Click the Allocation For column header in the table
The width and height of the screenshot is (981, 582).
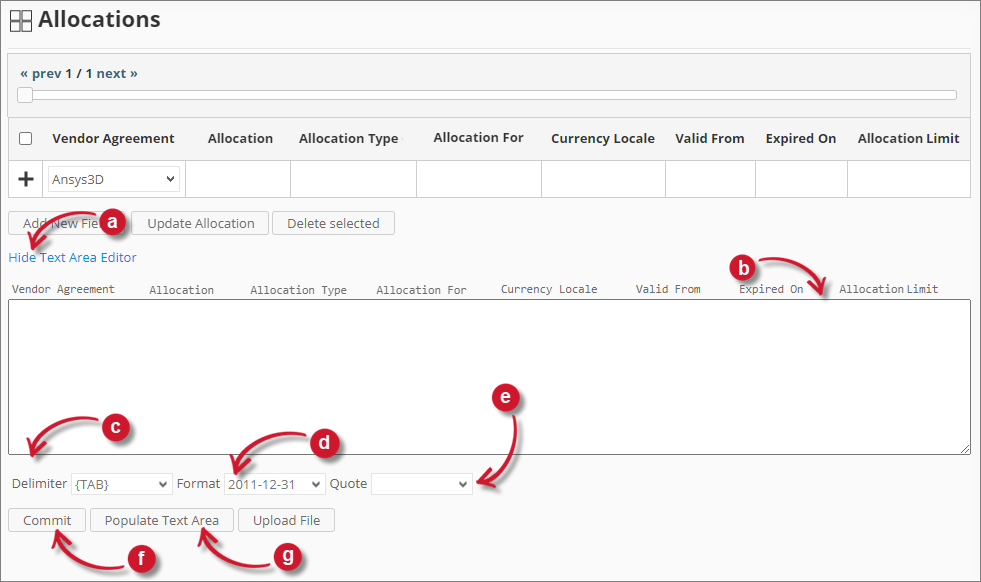pyautogui.click(x=479, y=138)
